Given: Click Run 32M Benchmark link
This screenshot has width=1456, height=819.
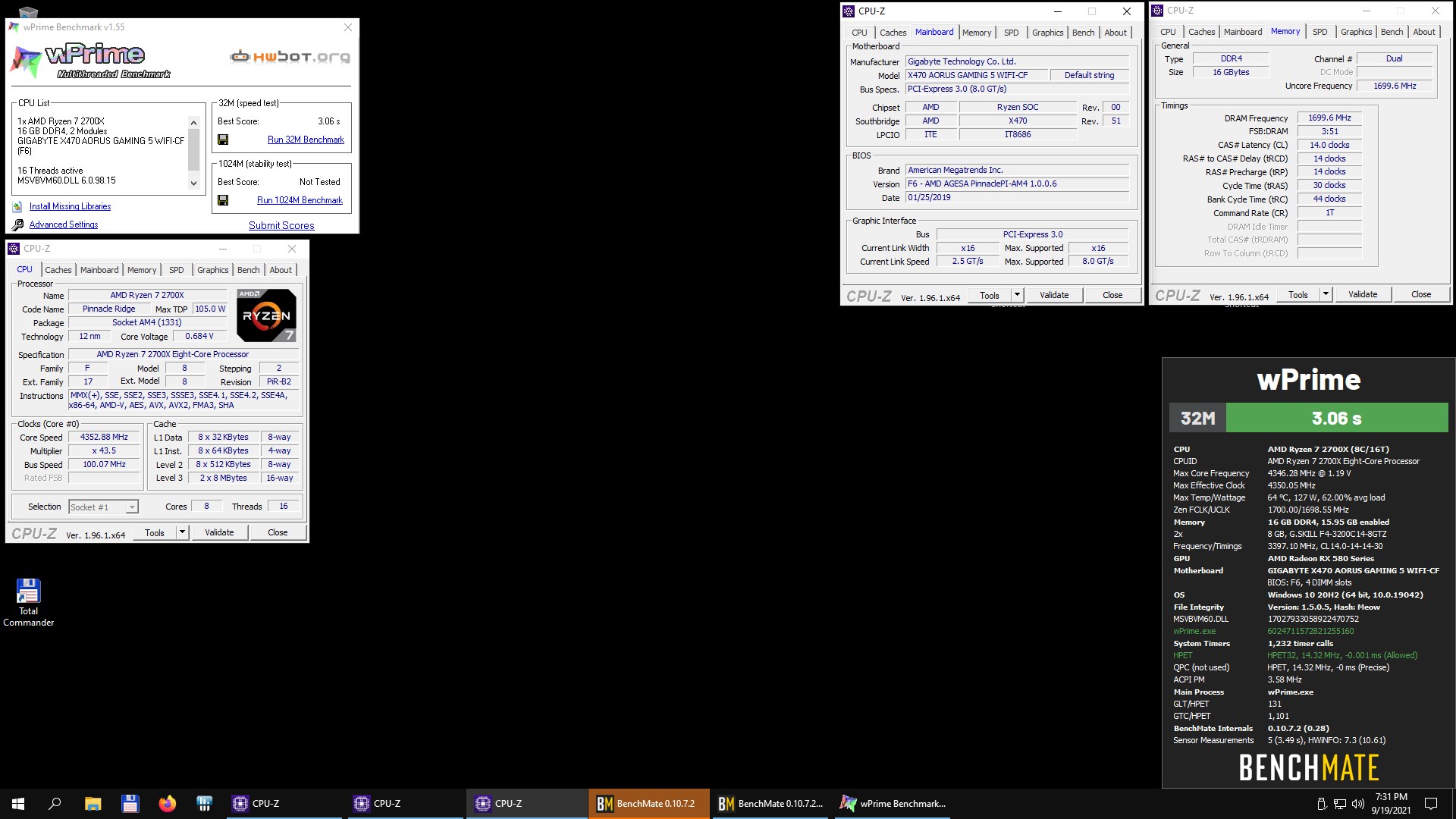Looking at the screenshot, I should click(306, 140).
